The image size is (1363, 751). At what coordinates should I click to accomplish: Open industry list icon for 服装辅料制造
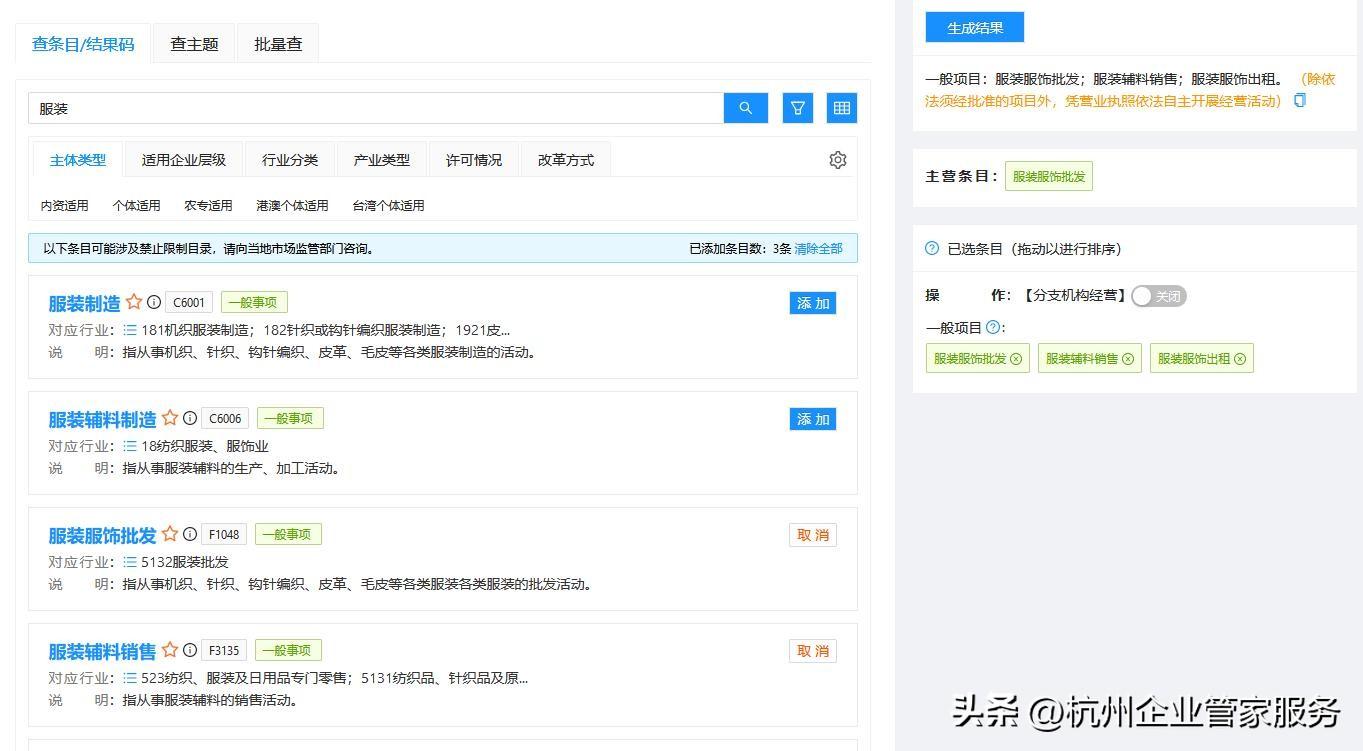(130, 446)
